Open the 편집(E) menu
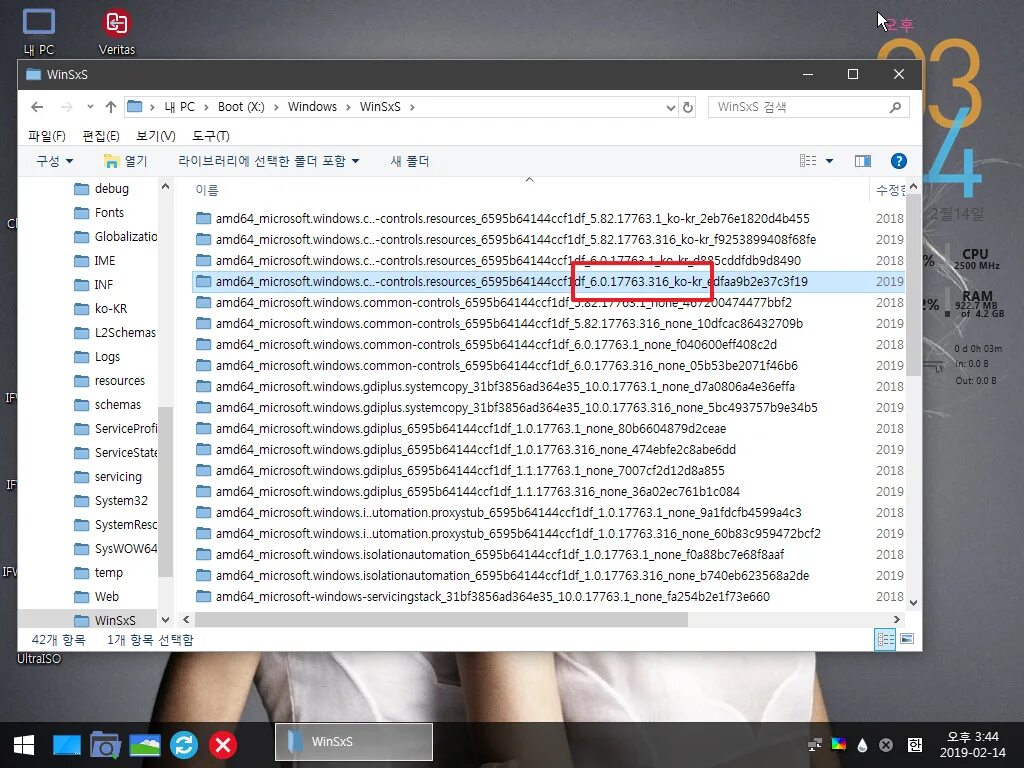1024x768 pixels. point(101,136)
